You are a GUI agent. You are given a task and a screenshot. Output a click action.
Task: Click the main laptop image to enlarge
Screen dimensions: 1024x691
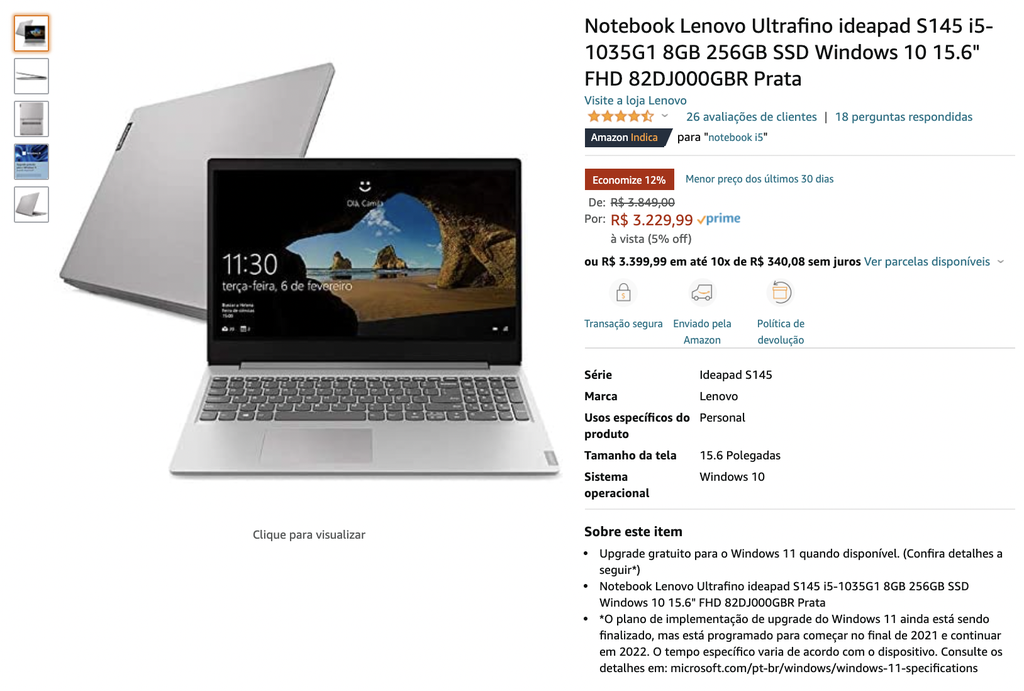(x=310, y=271)
